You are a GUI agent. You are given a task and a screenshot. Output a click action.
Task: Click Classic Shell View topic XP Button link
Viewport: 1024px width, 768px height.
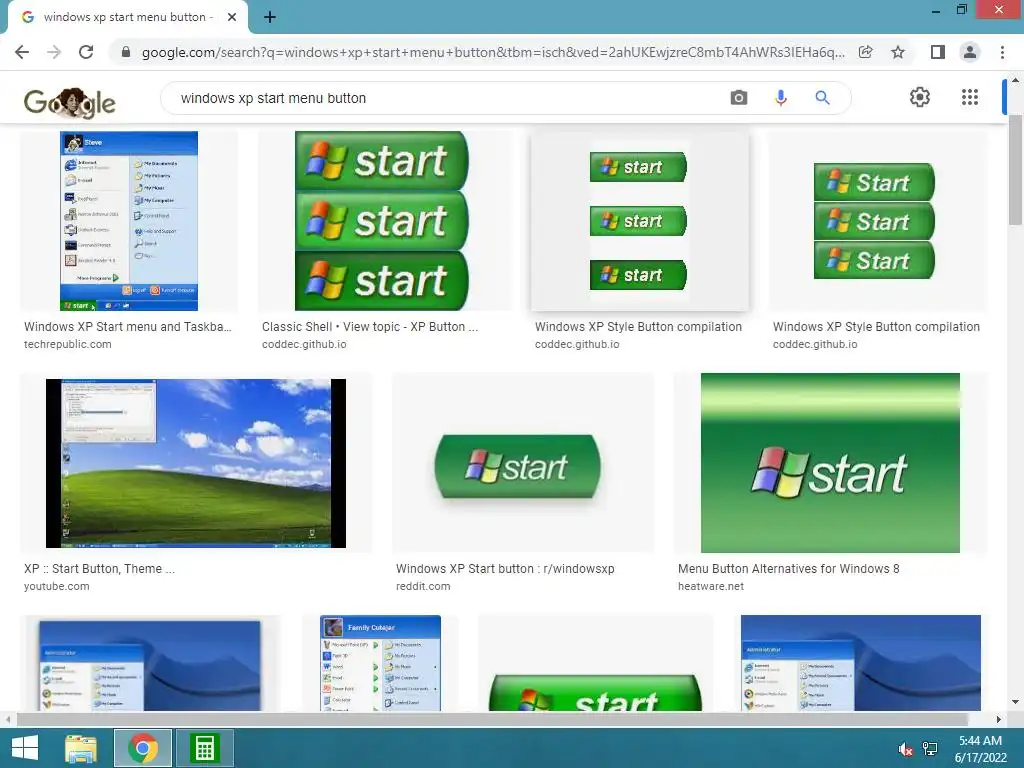pyautogui.click(x=370, y=327)
